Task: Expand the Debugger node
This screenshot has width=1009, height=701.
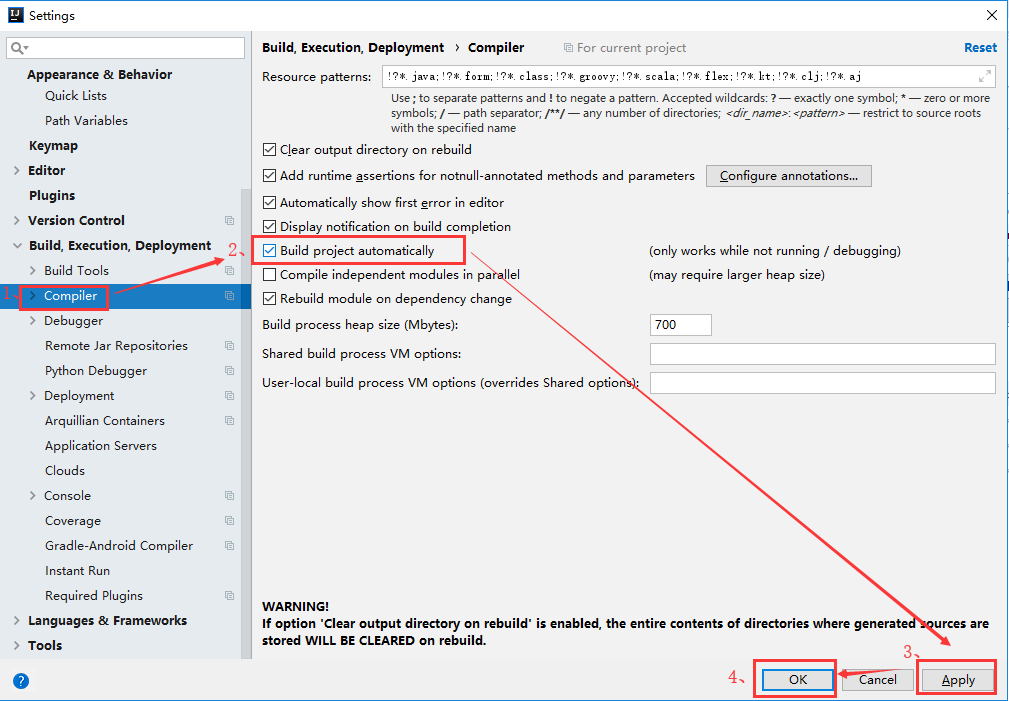Action: [33, 321]
